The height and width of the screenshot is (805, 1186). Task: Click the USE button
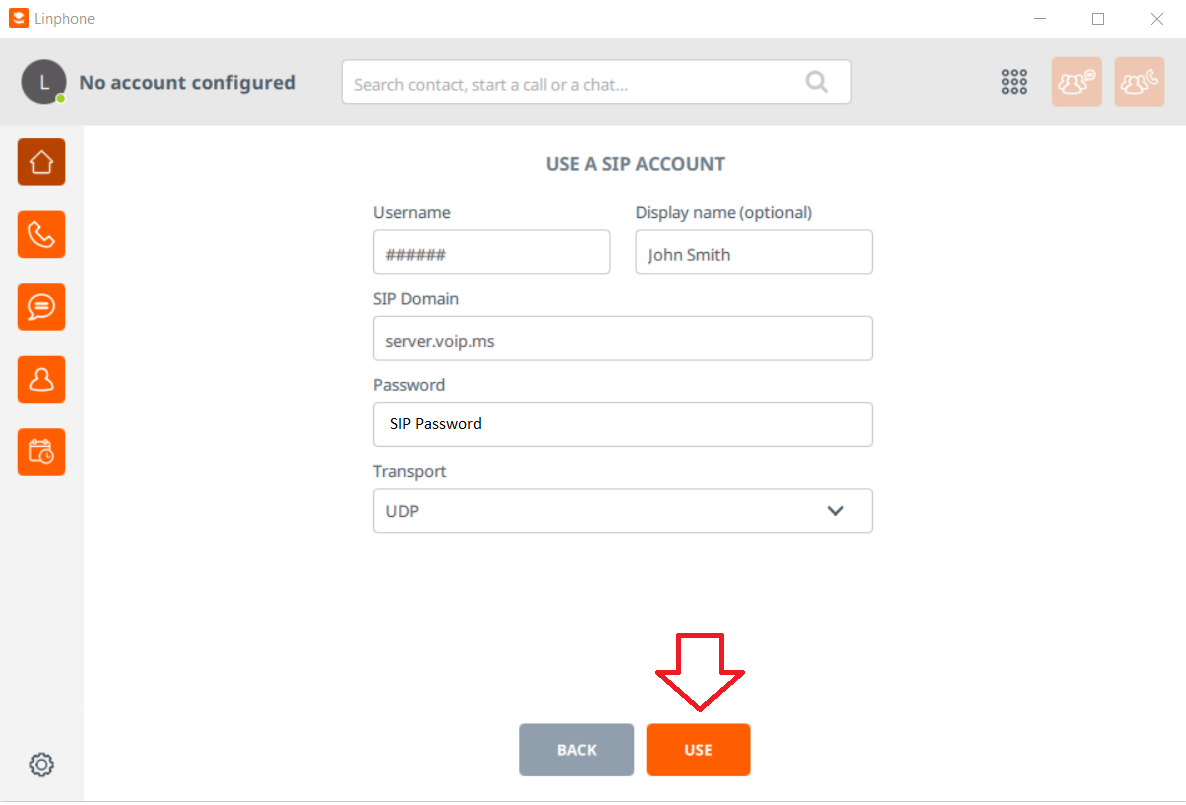pyautogui.click(x=698, y=750)
